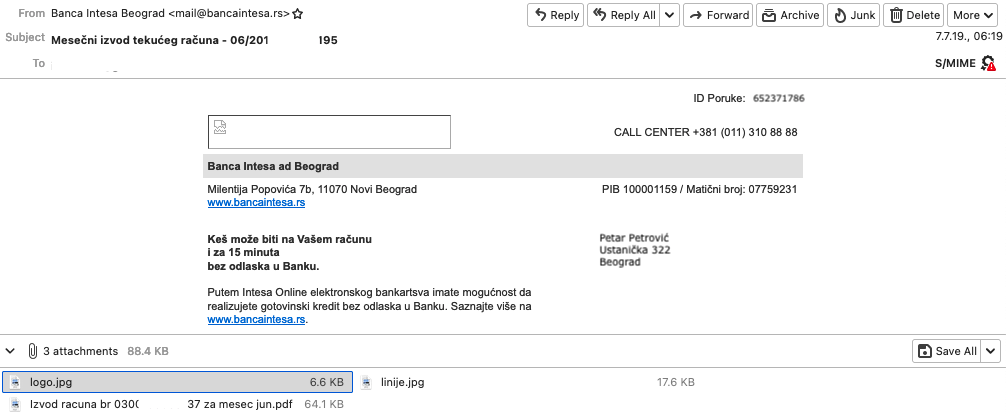Screen dimensions: 1006x414
Task: Star the sender Banca Intesa Beograd
Action: [298, 13]
